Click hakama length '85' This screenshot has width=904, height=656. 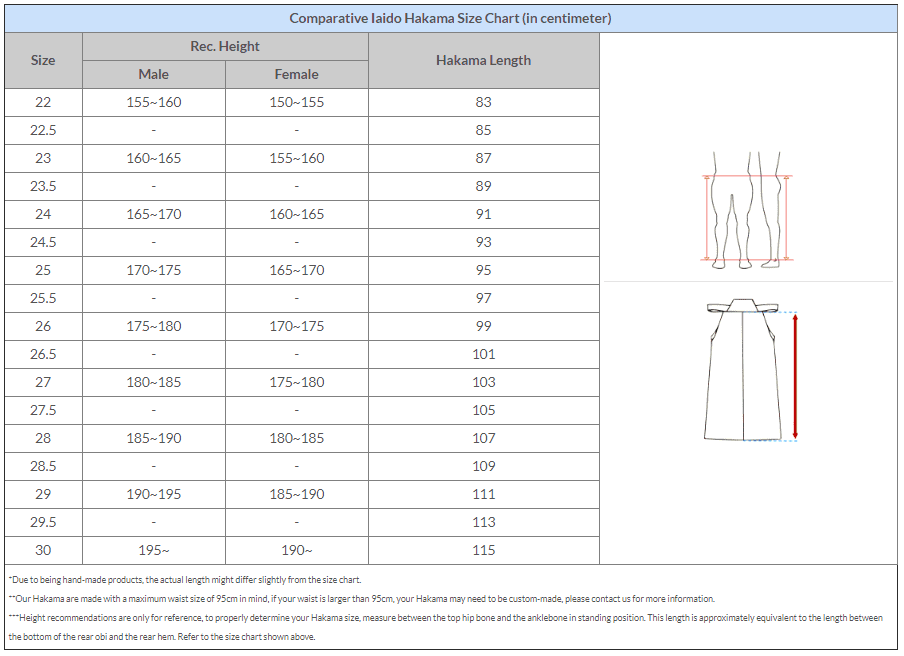click(484, 130)
